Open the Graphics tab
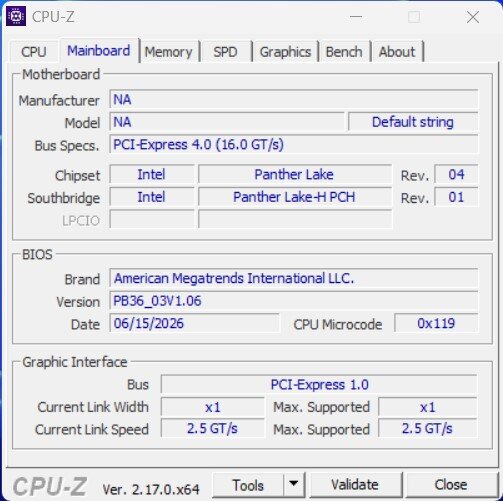The width and height of the screenshot is (503, 501). (x=285, y=52)
